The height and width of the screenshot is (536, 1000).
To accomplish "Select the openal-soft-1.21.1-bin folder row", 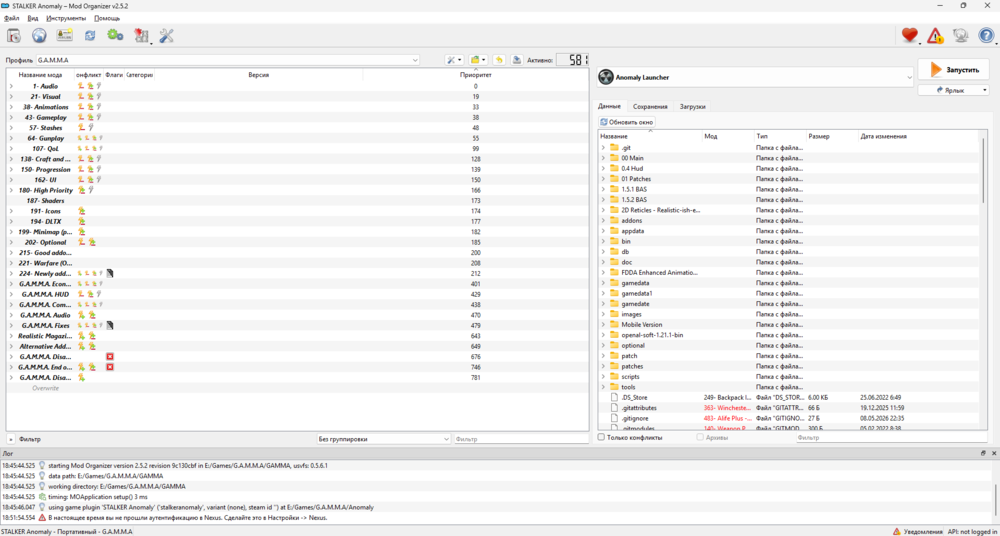I will coord(788,335).
